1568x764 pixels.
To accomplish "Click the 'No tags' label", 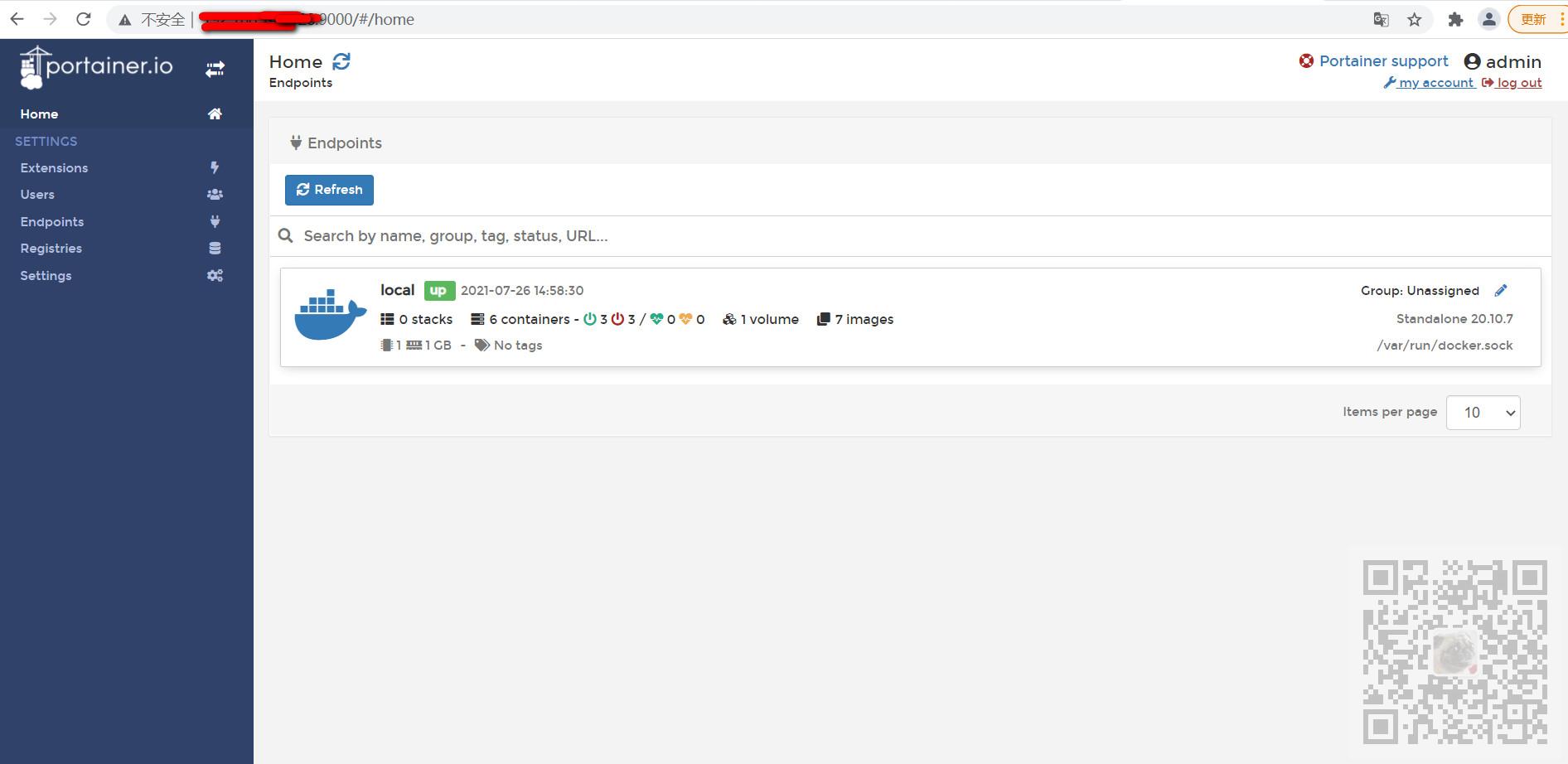I will pos(518,346).
